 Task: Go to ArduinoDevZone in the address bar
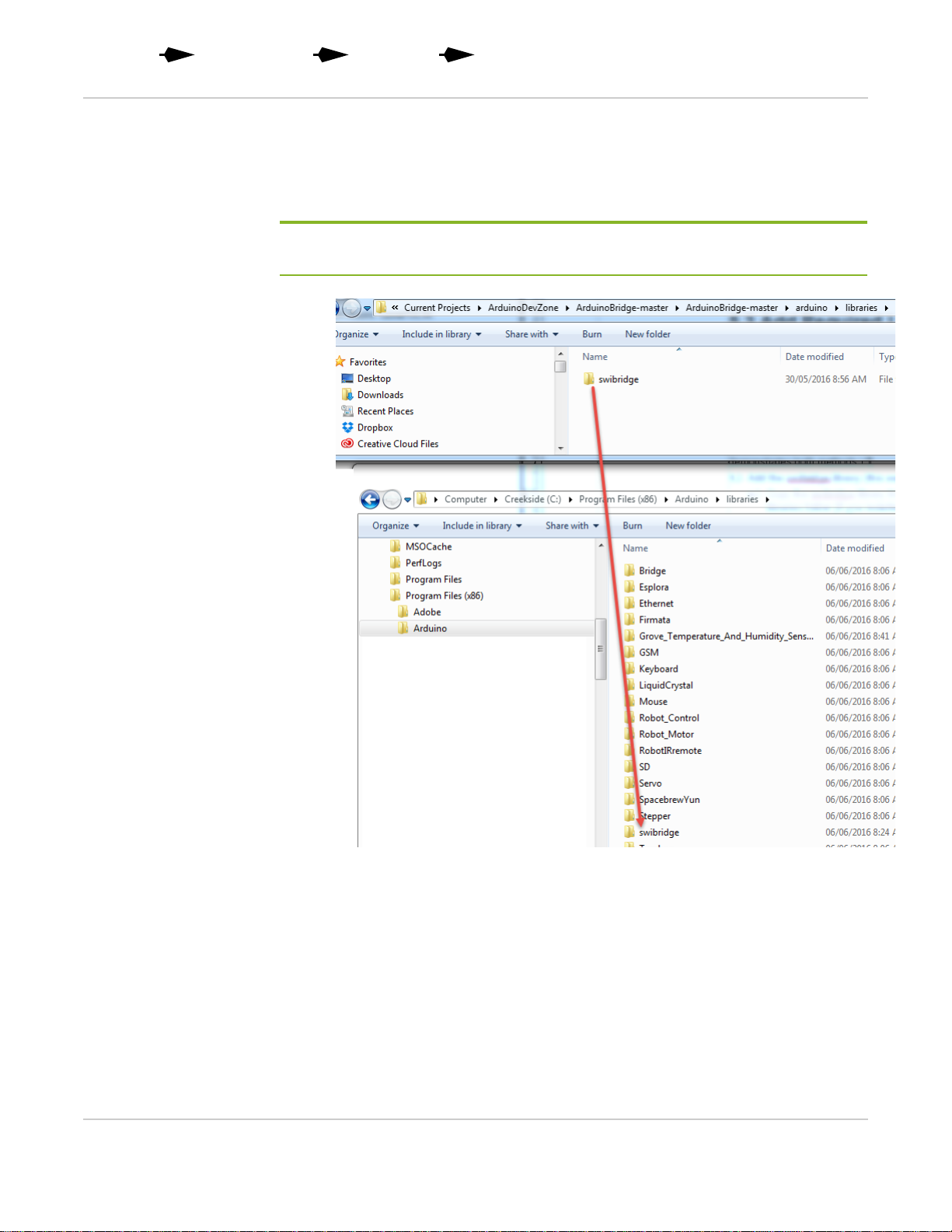coord(523,308)
